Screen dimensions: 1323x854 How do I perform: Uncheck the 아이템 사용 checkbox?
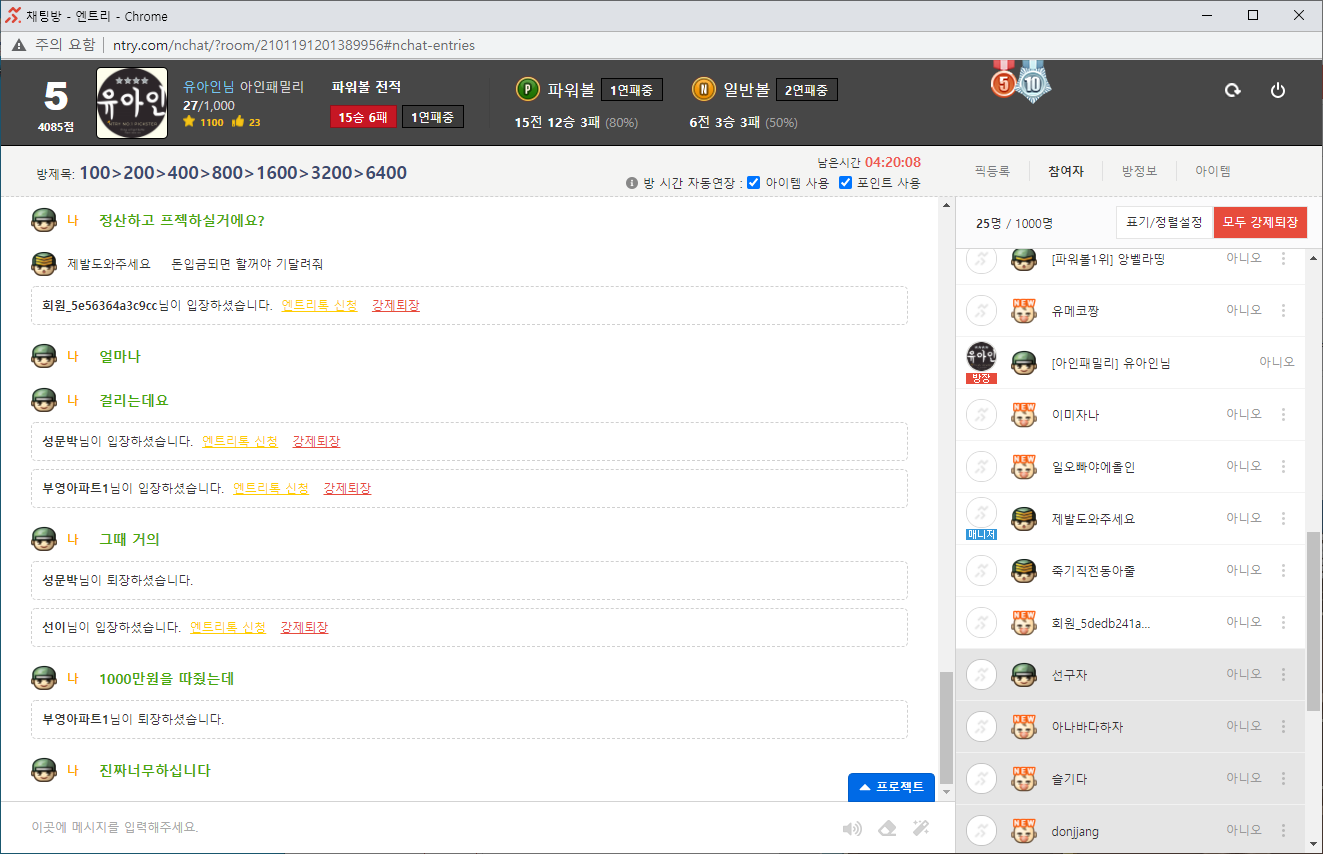click(x=754, y=183)
